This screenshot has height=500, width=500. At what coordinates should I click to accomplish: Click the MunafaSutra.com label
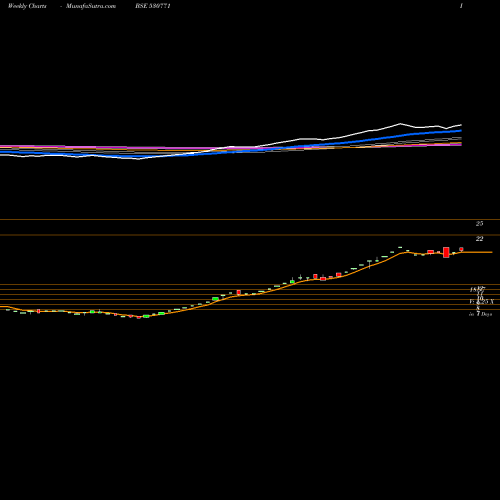[x=91, y=6]
